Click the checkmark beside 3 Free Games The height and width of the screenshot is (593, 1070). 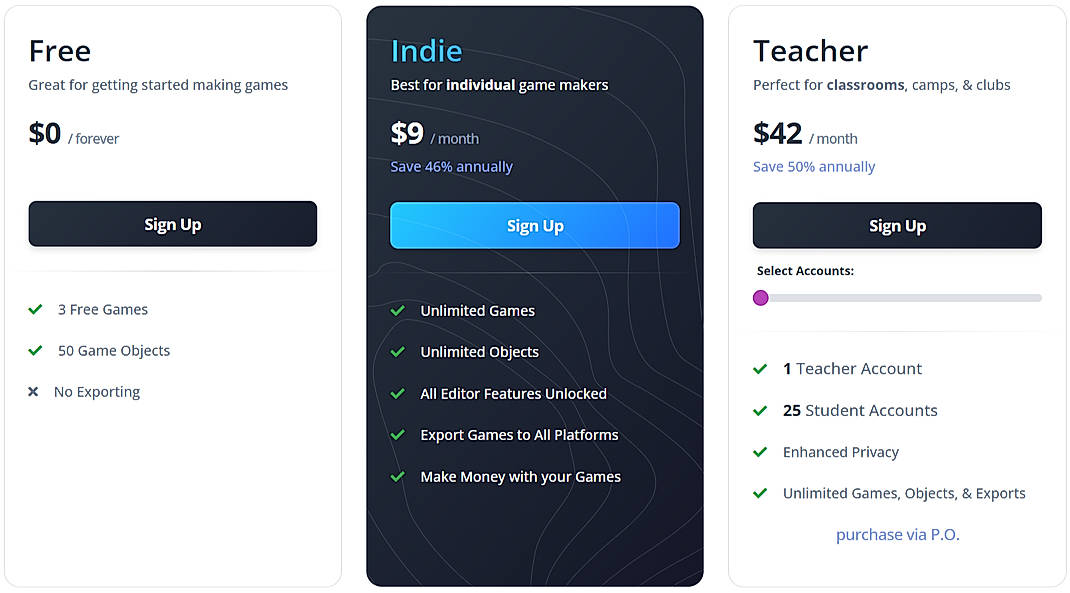(34, 310)
